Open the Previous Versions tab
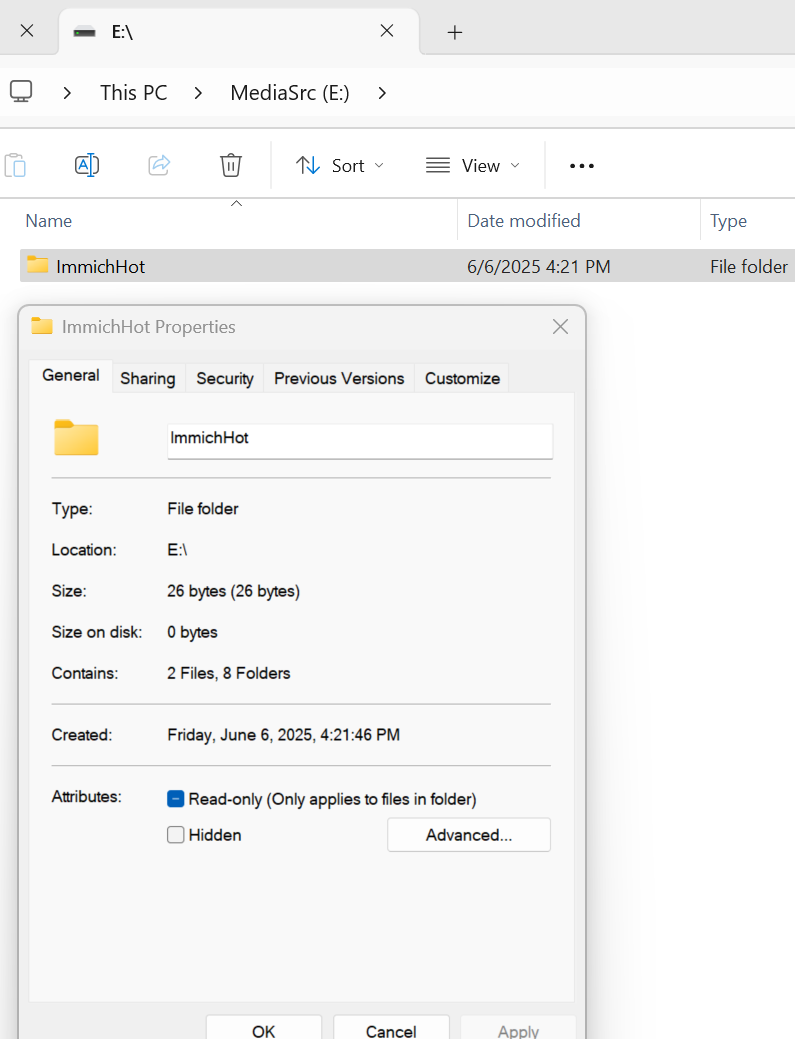795x1039 pixels. click(x=339, y=378)
